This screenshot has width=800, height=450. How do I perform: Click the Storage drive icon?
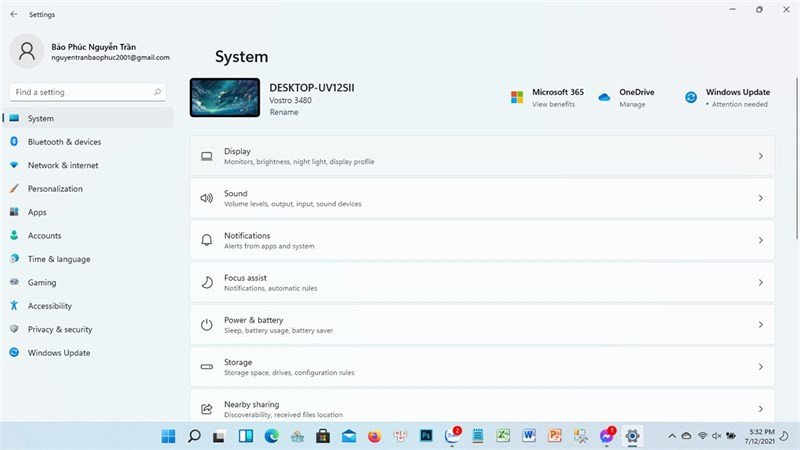(207, 367)
